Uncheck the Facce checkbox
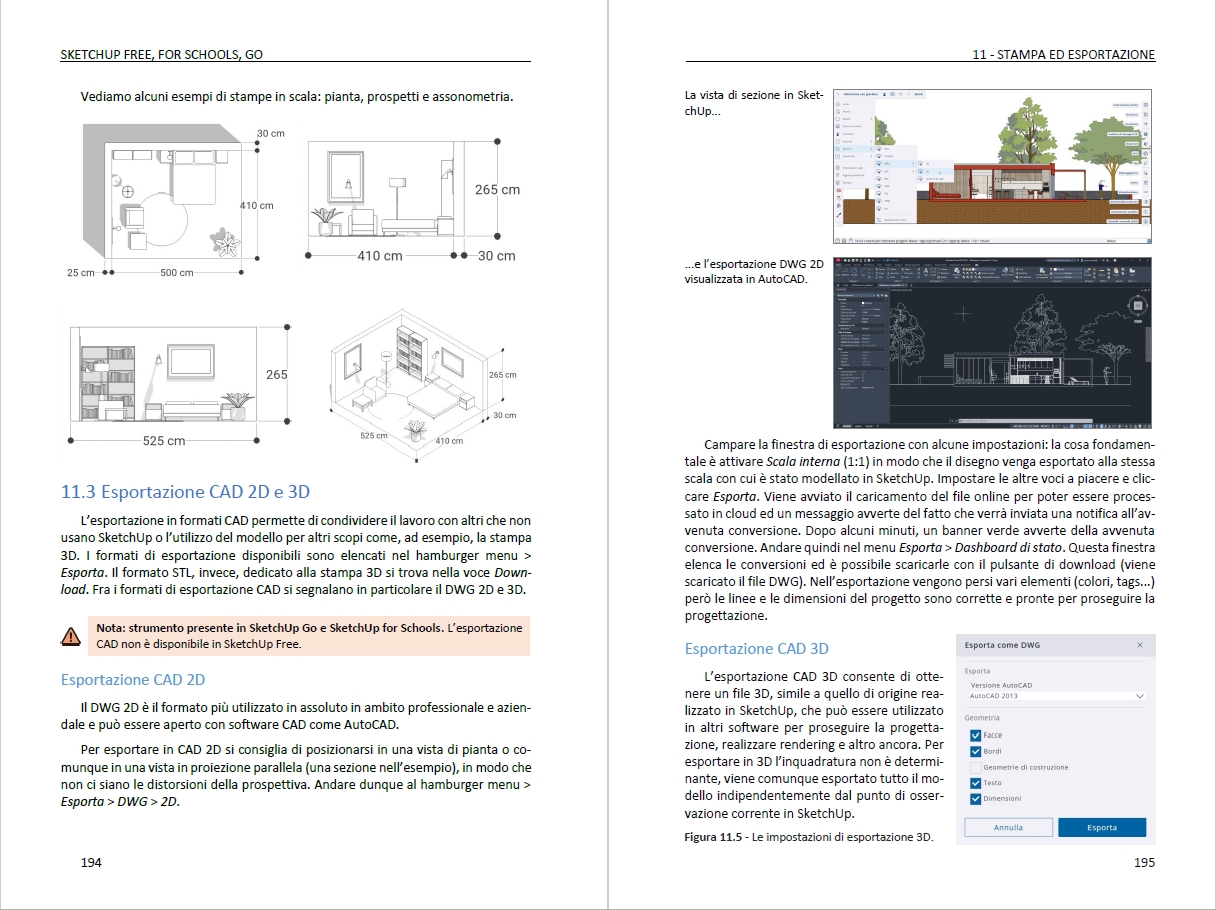Screen dimensions: 1216x910 click(975, 735)
